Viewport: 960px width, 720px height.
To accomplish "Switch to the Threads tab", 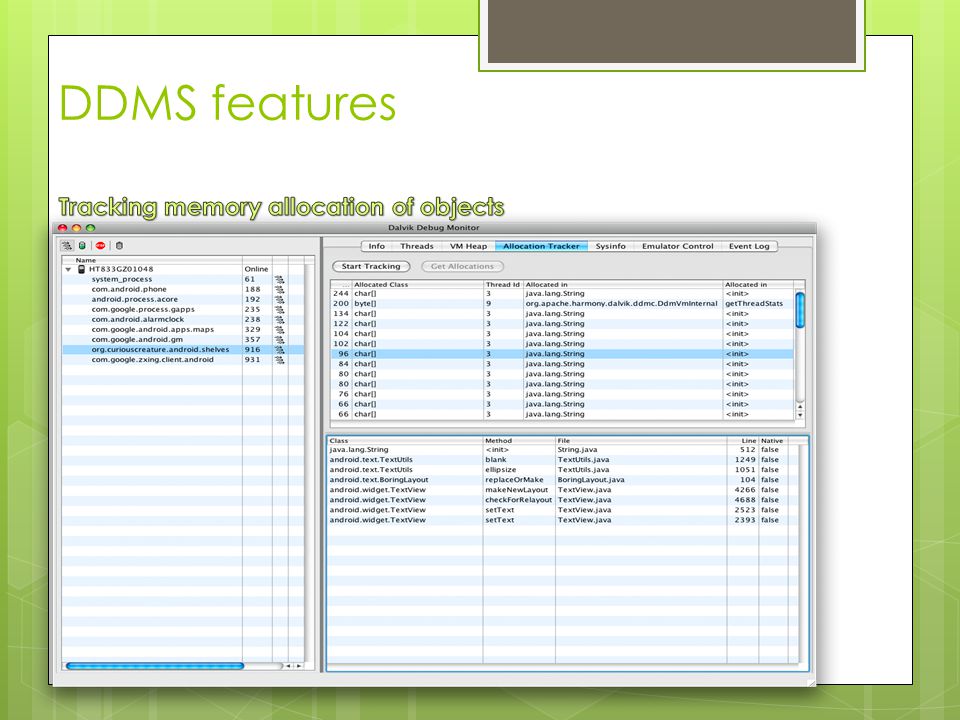I will point(417,246).
